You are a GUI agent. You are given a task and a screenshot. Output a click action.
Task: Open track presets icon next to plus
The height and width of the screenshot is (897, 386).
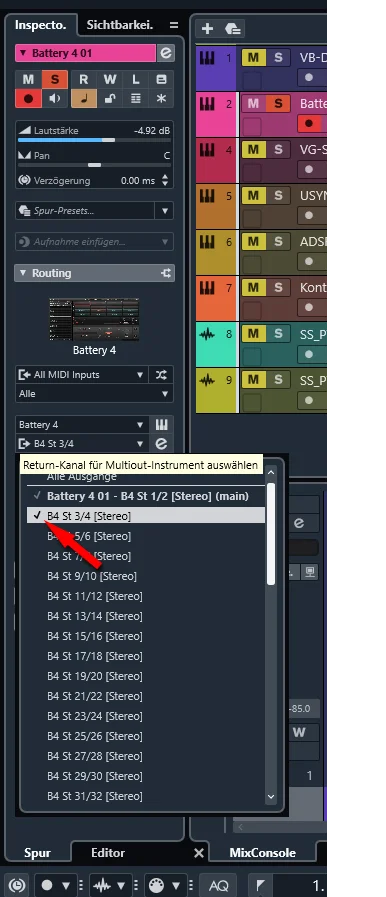(x=232, y=28)
